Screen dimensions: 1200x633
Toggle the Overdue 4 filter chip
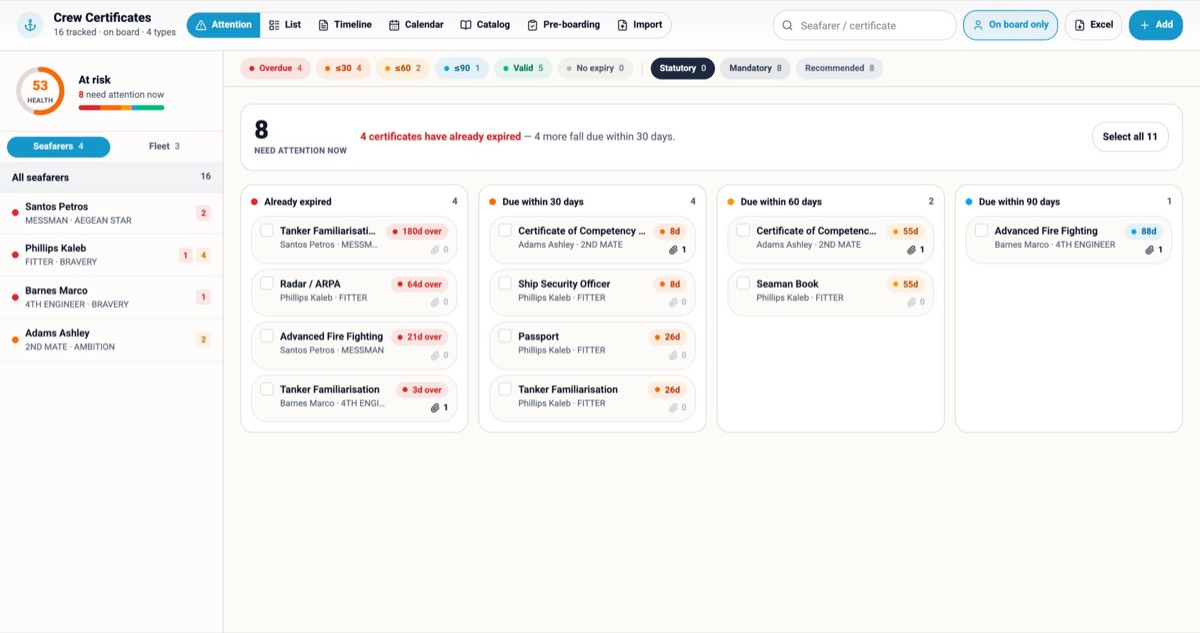point(275,69)
